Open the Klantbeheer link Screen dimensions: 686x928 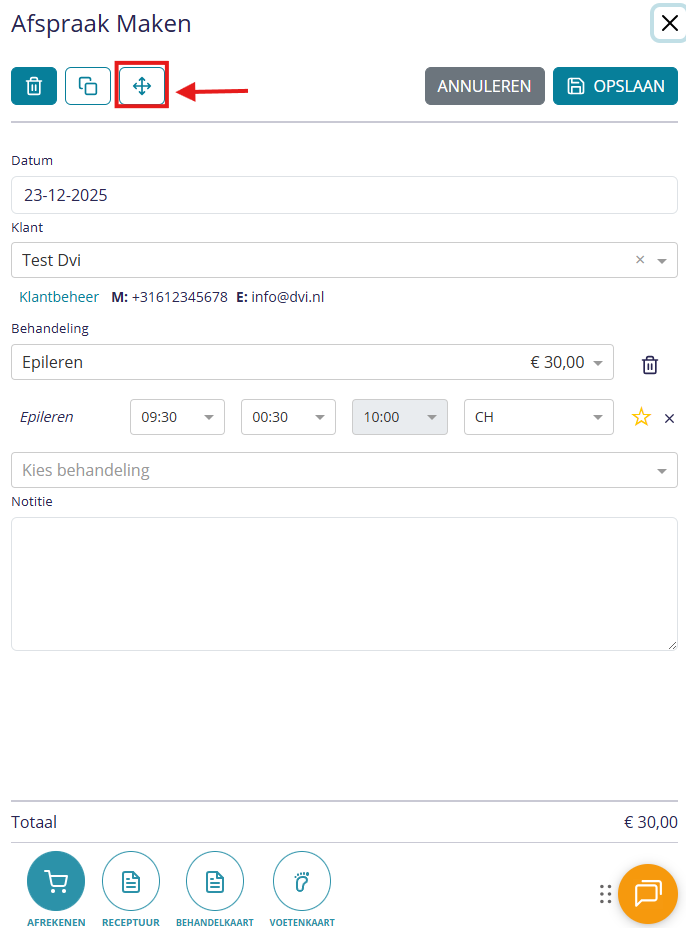click(x=59, y=297)
